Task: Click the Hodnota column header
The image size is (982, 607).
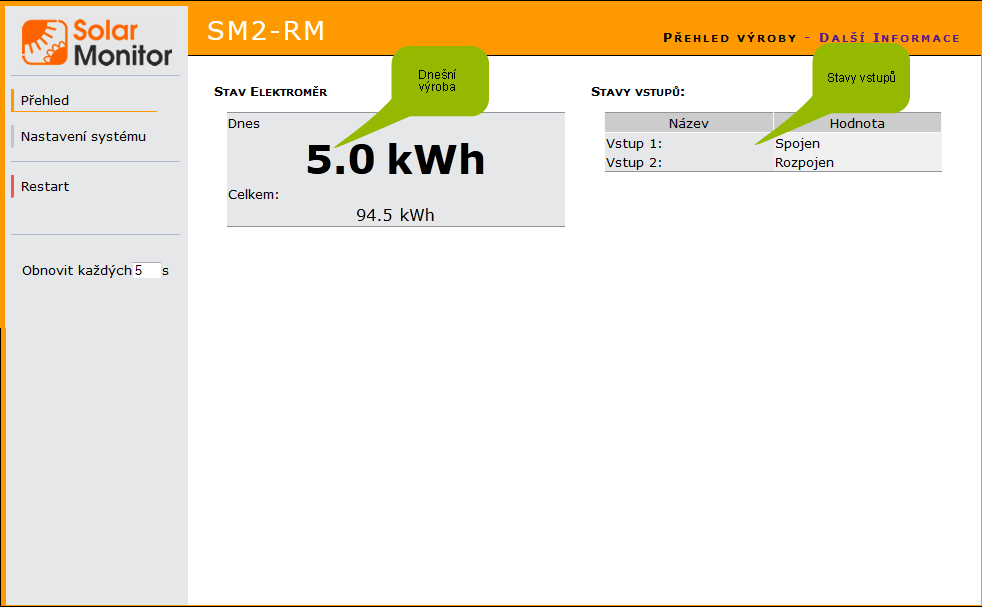Action: (857, 123)
